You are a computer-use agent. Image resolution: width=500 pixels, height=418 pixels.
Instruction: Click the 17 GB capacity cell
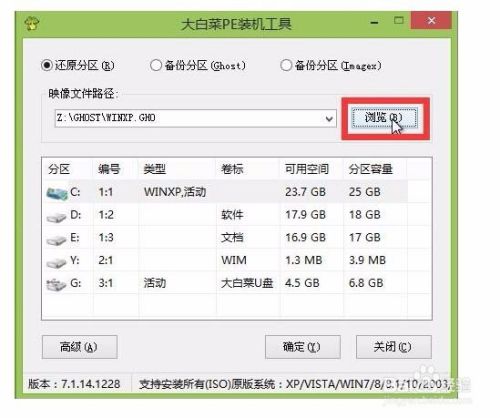[365, 237]
